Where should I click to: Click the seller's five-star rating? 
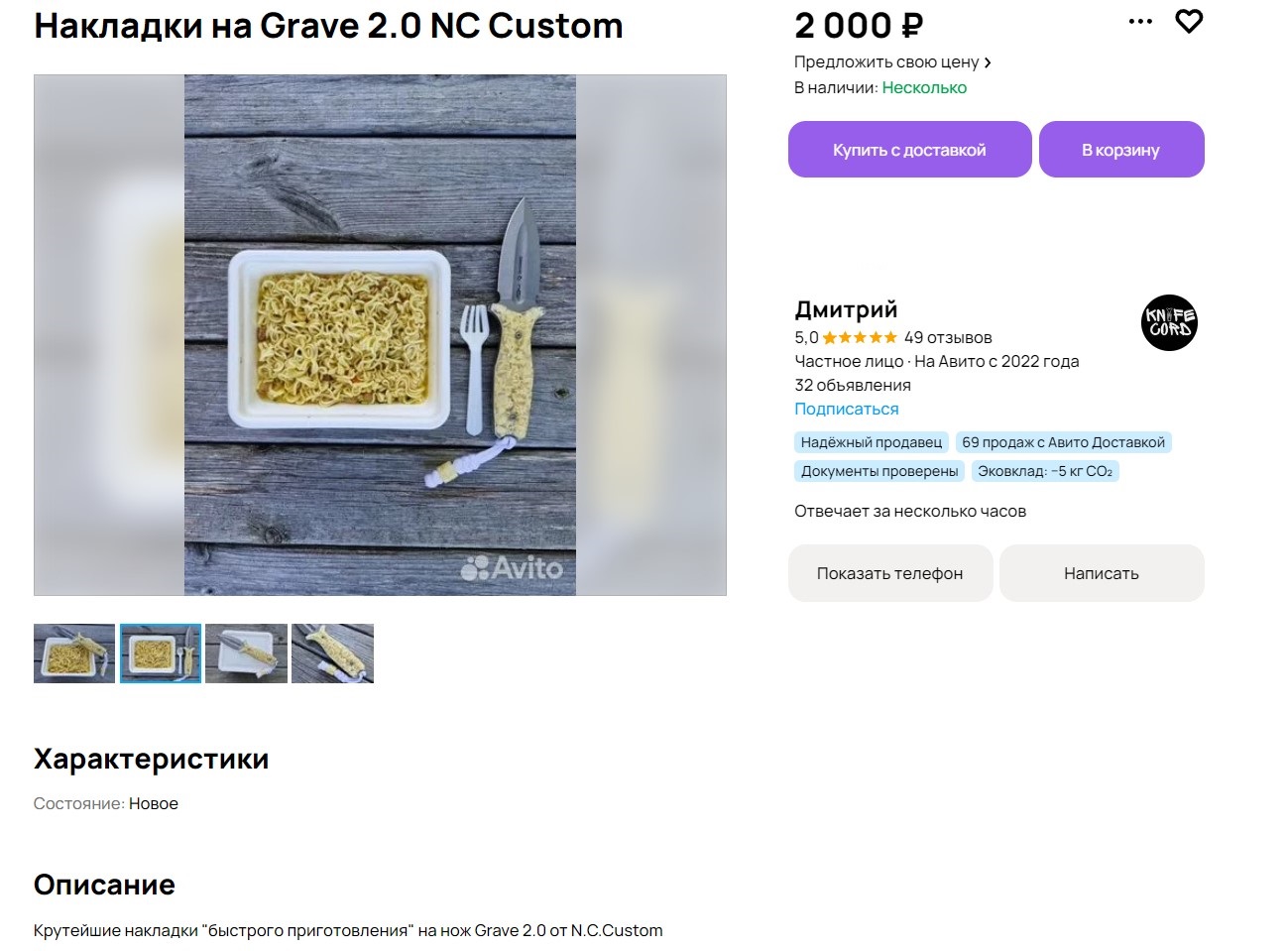[x=859, y=338]
